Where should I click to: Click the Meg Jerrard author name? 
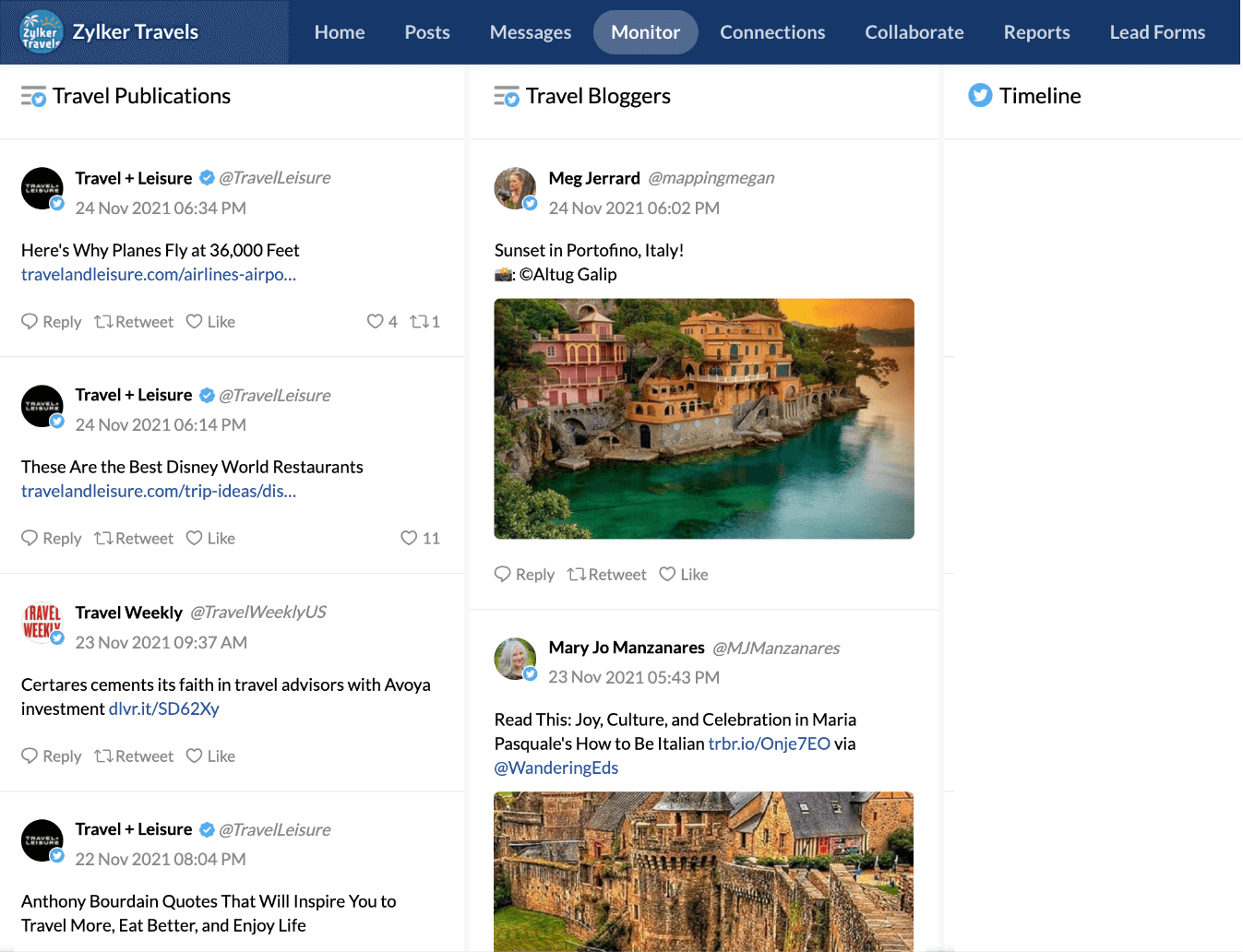594,178
